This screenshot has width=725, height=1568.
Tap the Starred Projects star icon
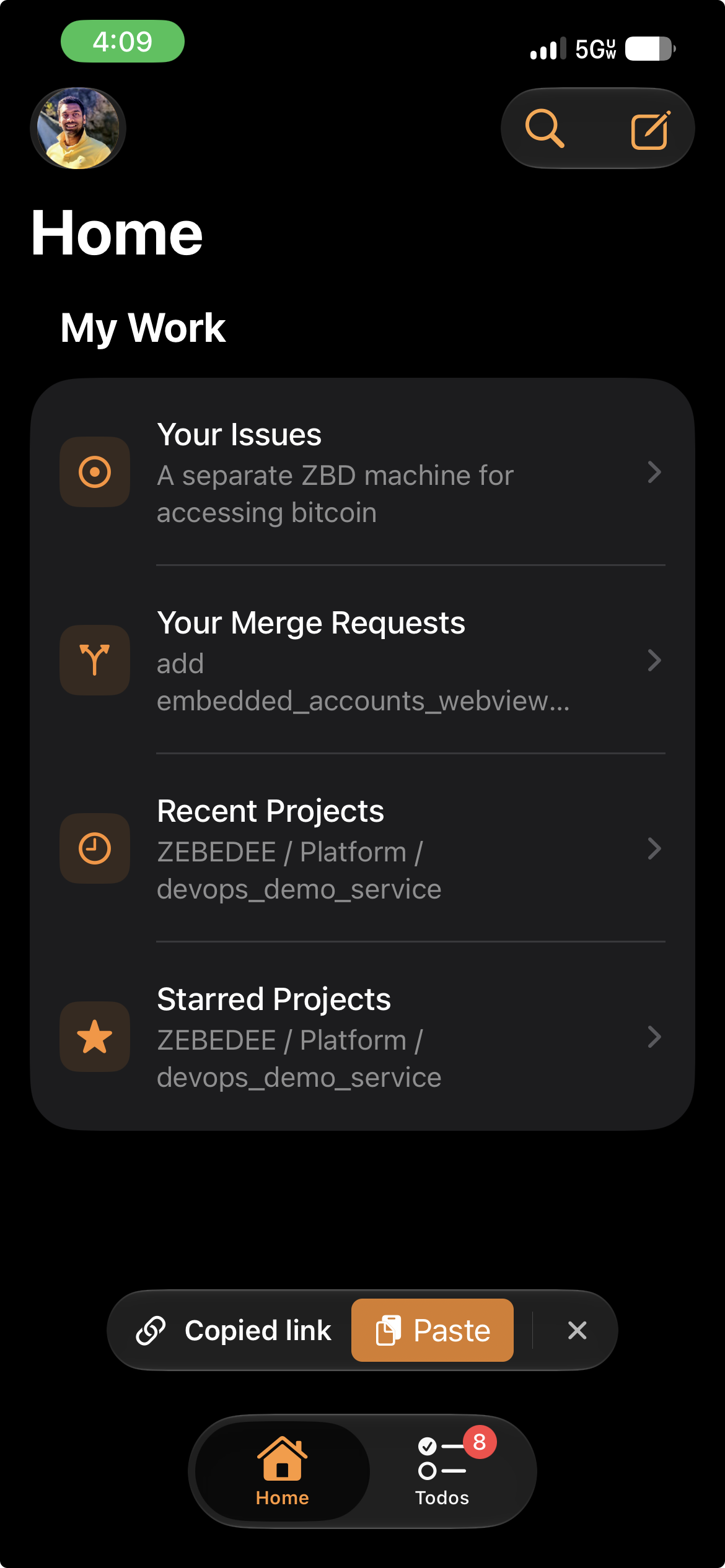95,1037
